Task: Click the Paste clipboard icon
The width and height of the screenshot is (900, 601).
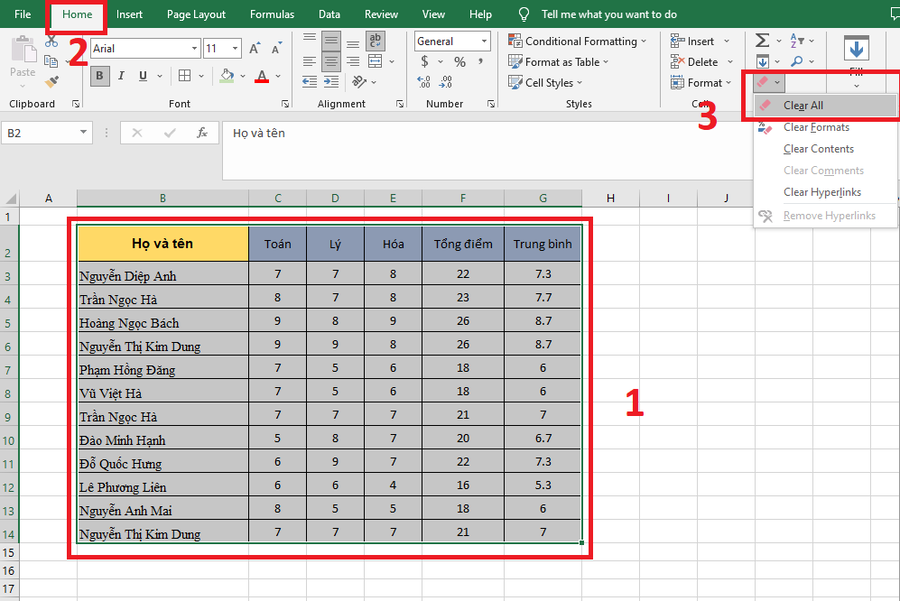Action: [23, 48]
